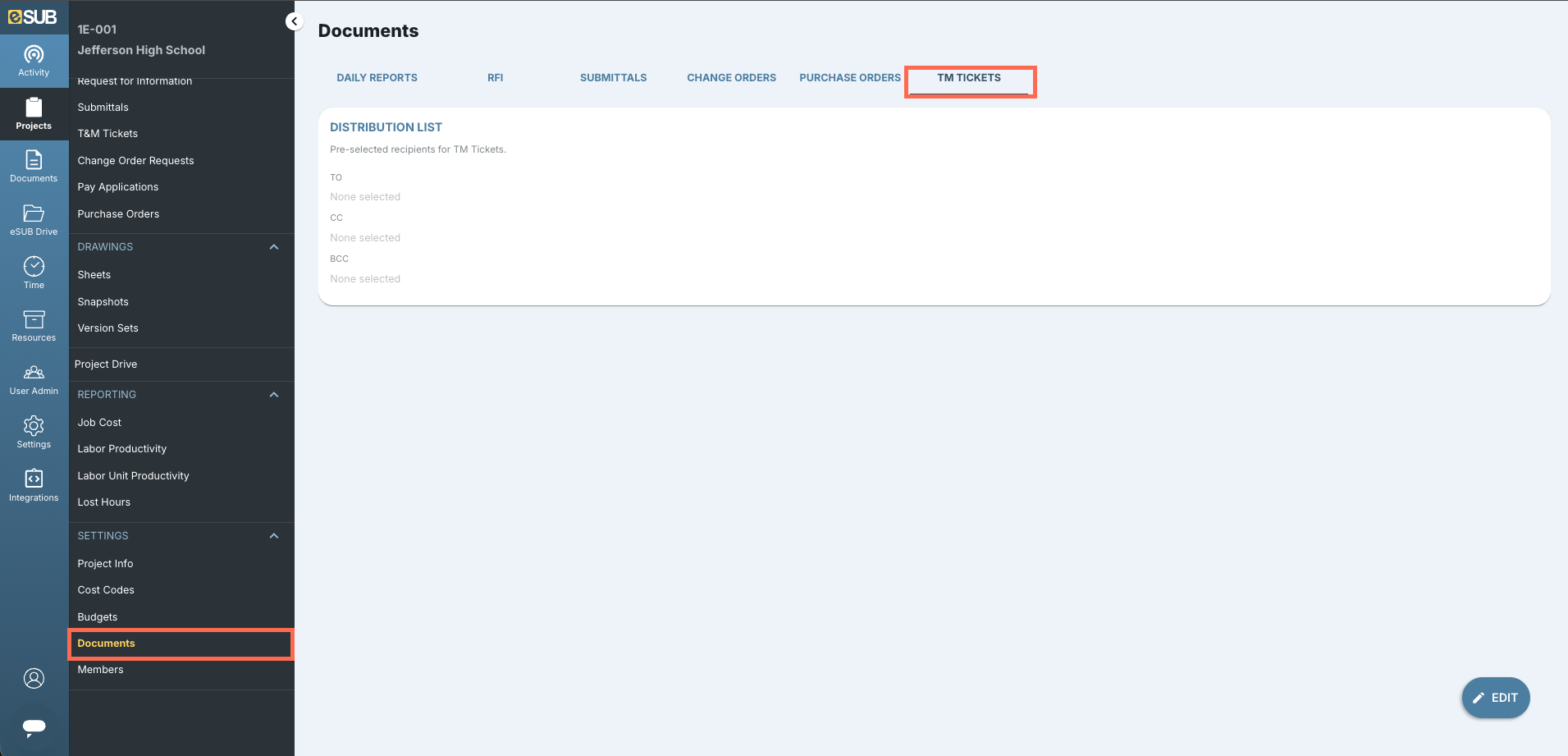Open the Lost Hours report
This screenshot has height=756, width=1568.
[103, 502]
